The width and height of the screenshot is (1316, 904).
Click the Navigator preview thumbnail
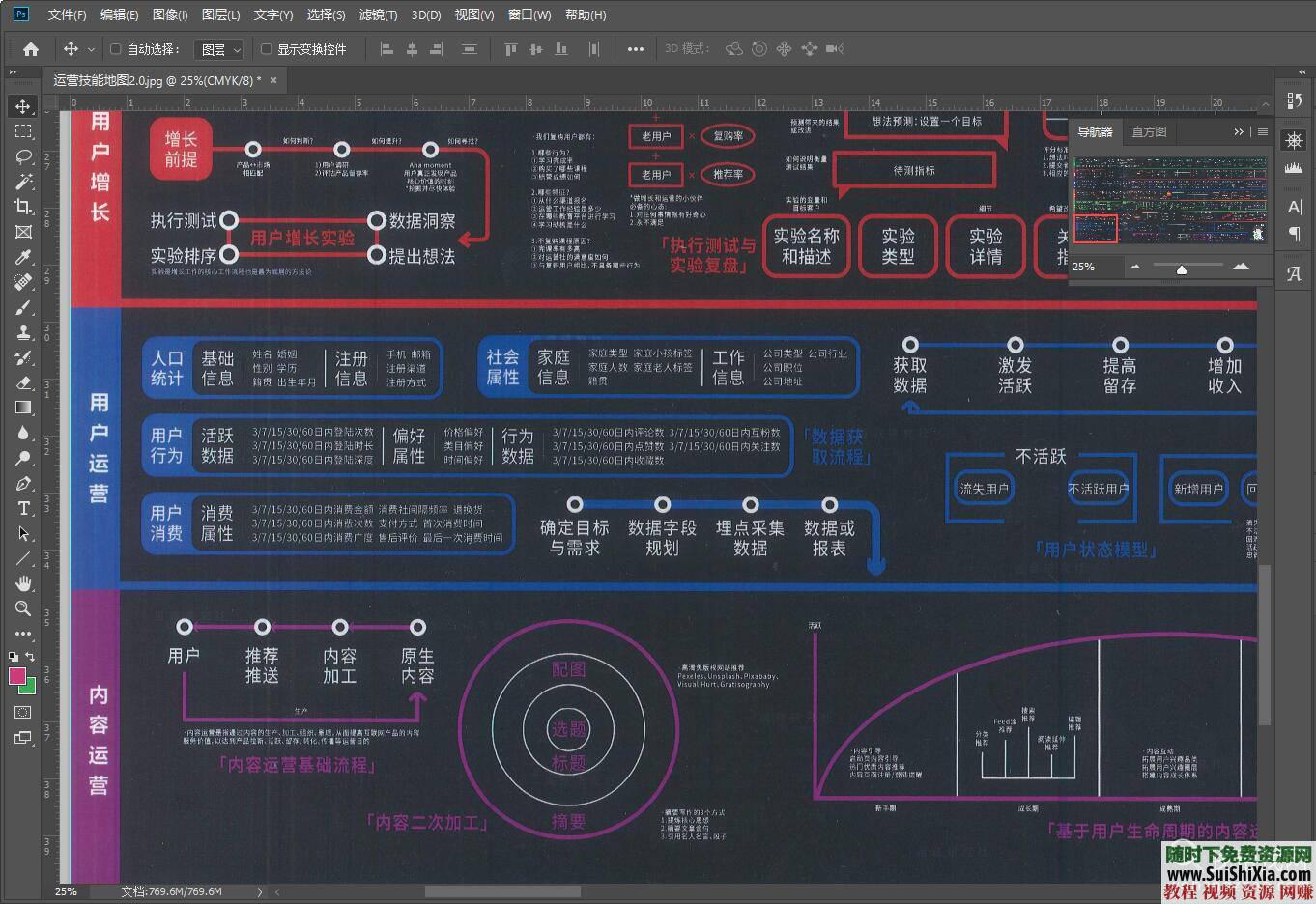(1169, 199)
